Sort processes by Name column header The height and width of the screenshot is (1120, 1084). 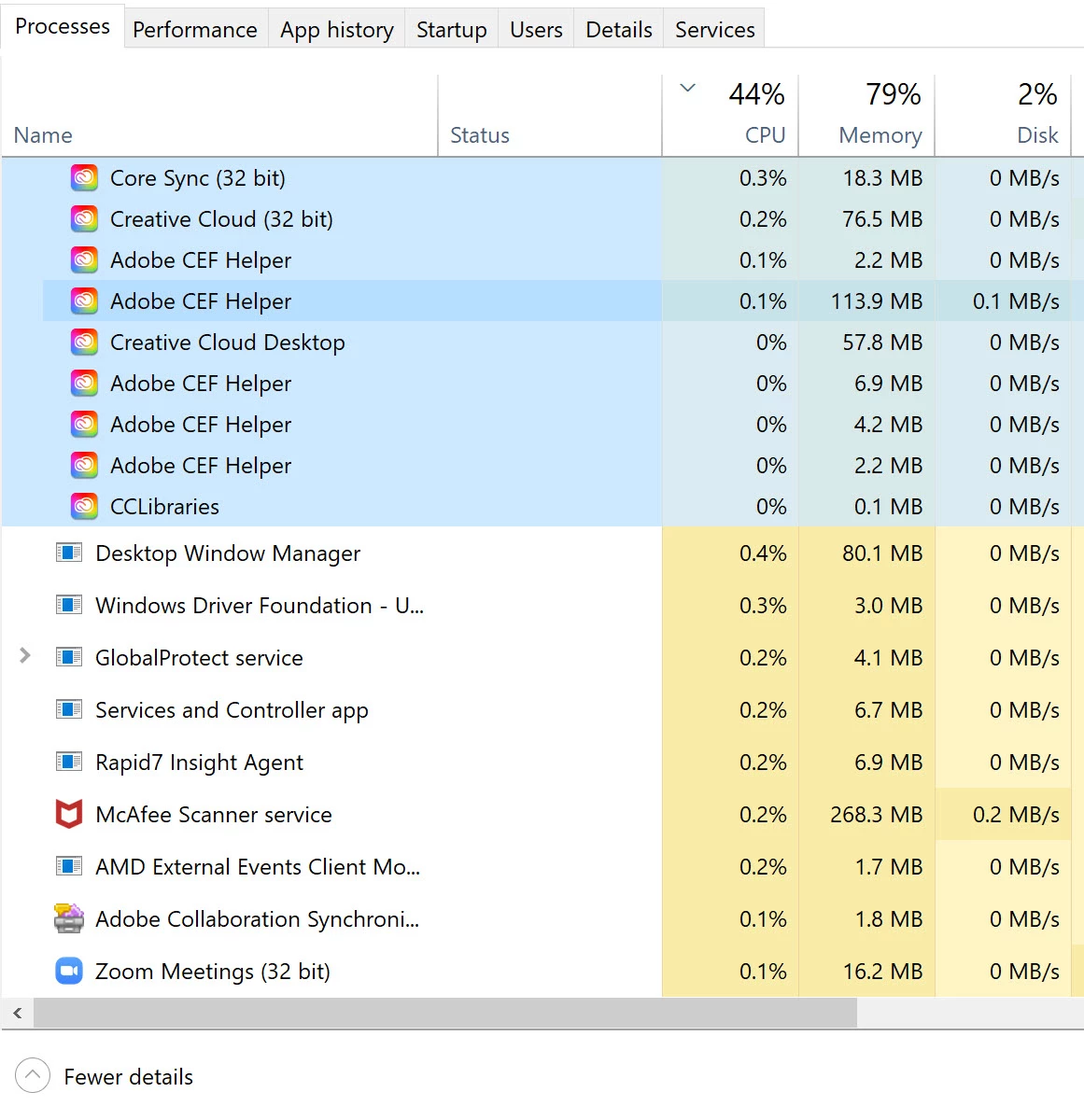[x=219, y=116]
